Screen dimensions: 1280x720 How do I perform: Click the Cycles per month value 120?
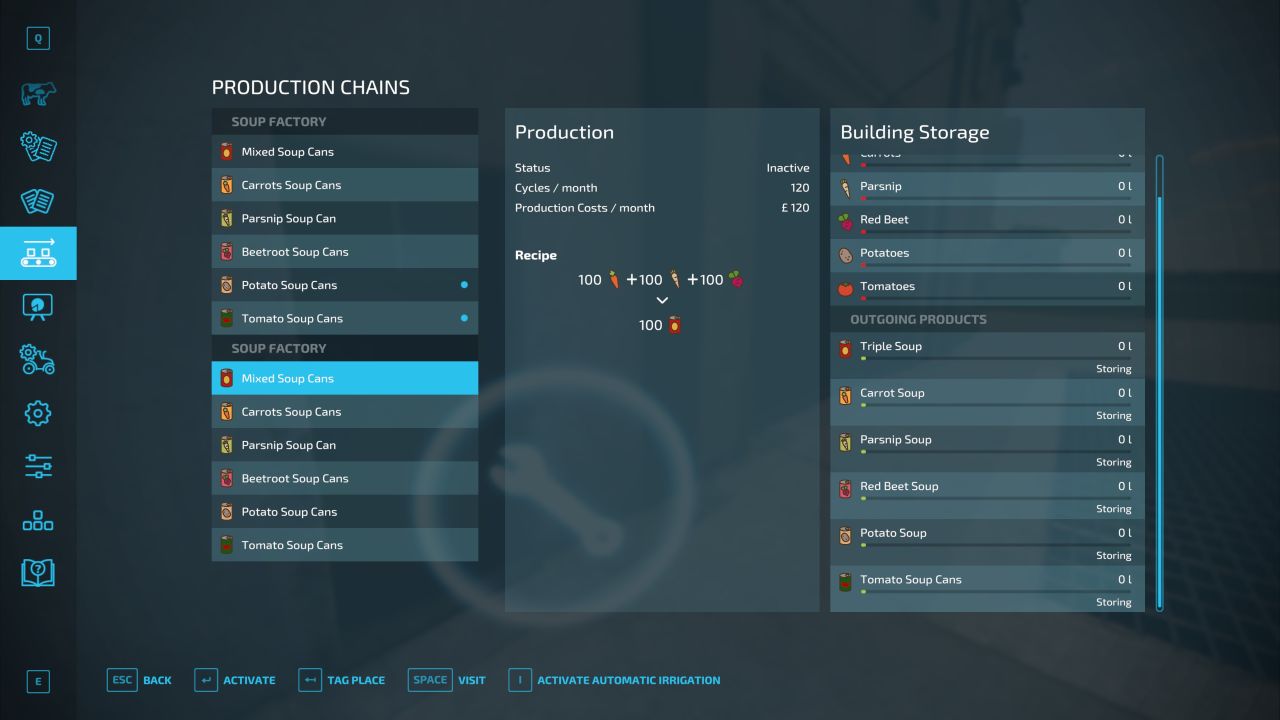coord(800,188)
